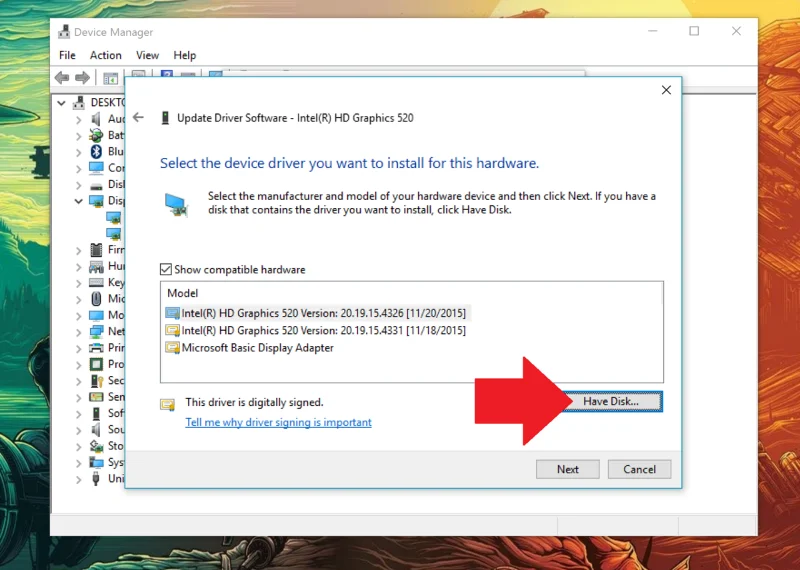The image size is (800, 570).
Task: Open the View menu
Action: (147, 55)
